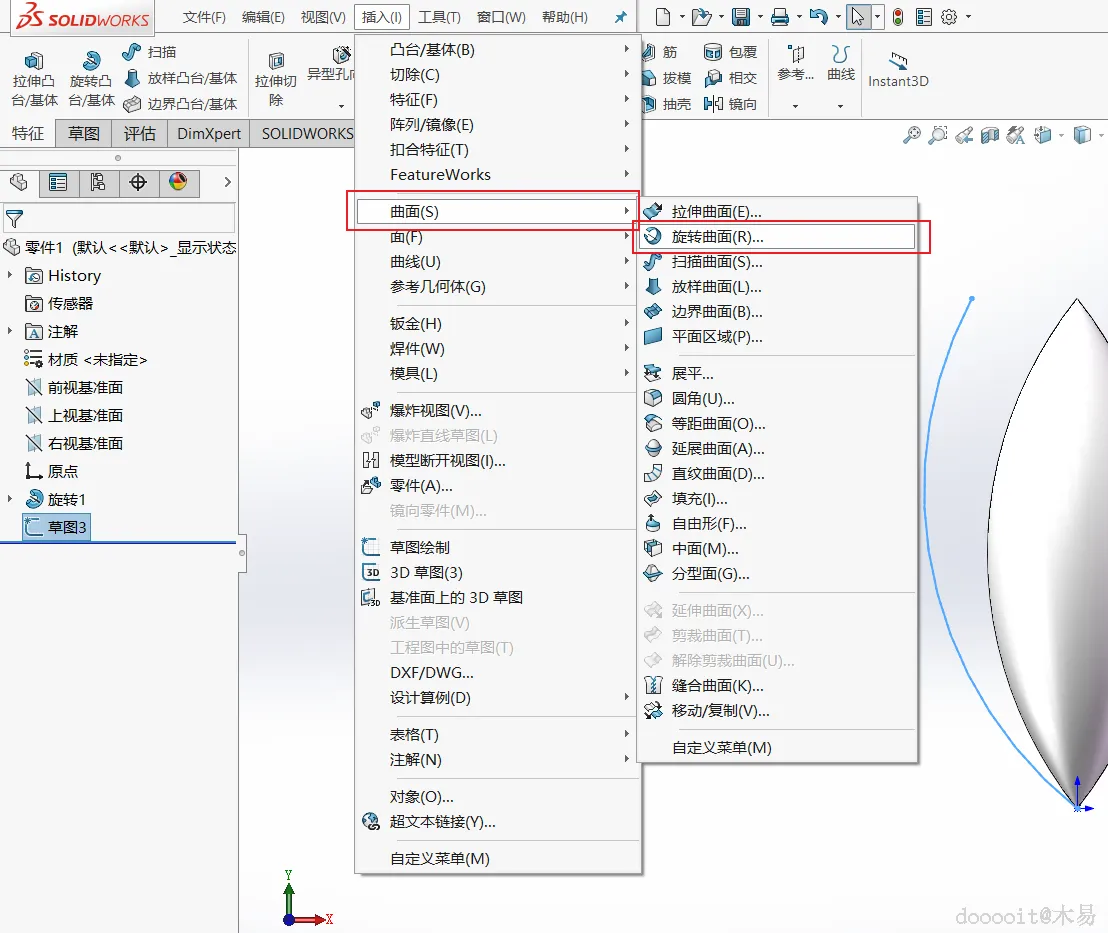Open the 文件(F) File menu
1108x933 pixels.
[204, 17]
